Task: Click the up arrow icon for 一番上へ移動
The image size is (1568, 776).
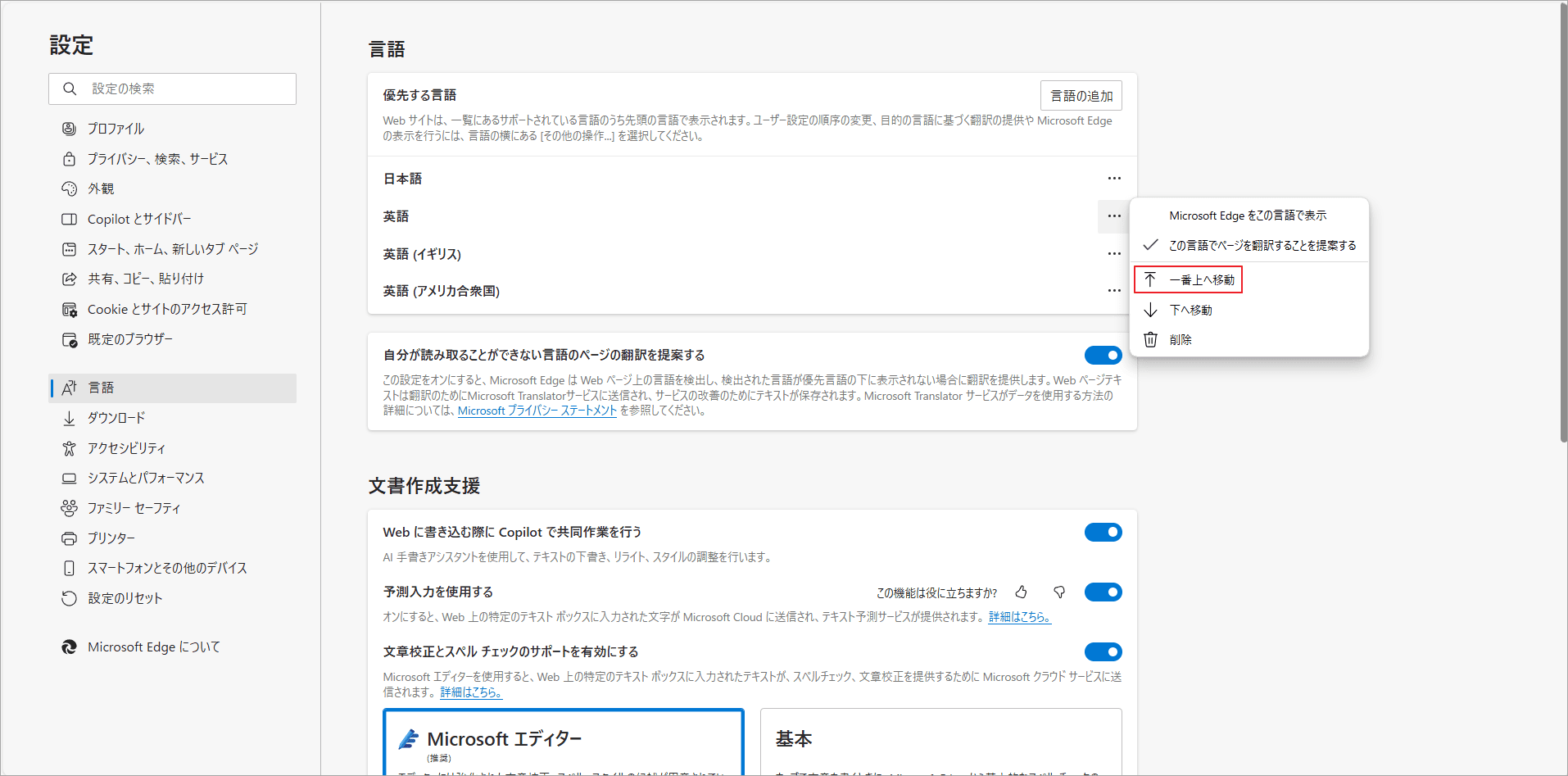Action: (x=1151, y=279)
